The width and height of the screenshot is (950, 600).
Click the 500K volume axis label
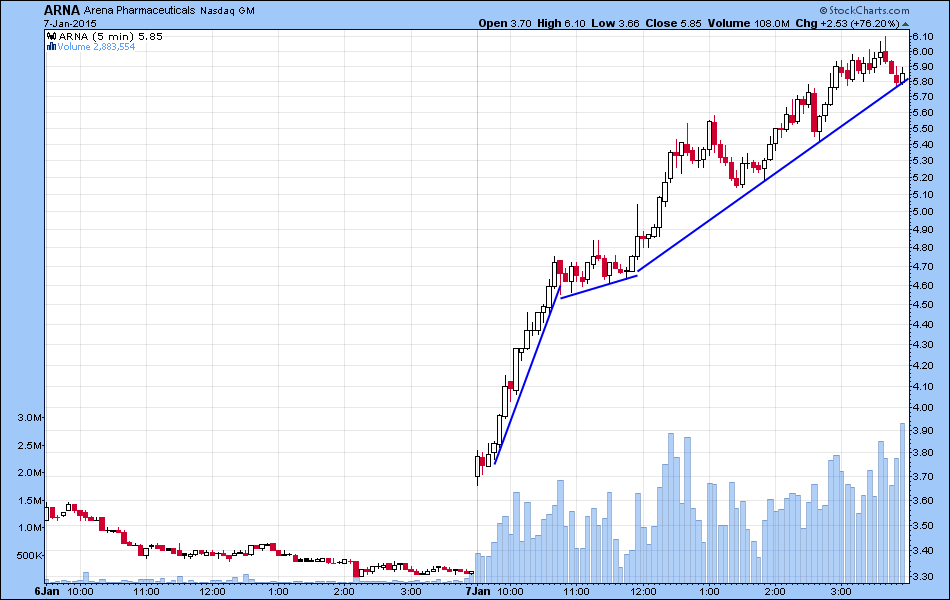click(x=30, y=555)
